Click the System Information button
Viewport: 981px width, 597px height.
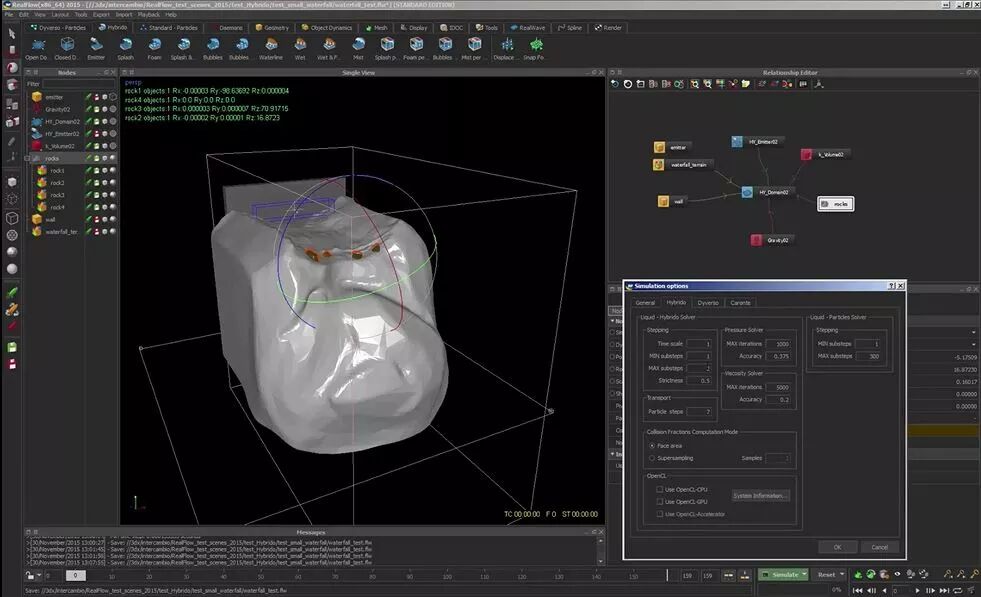760,496
